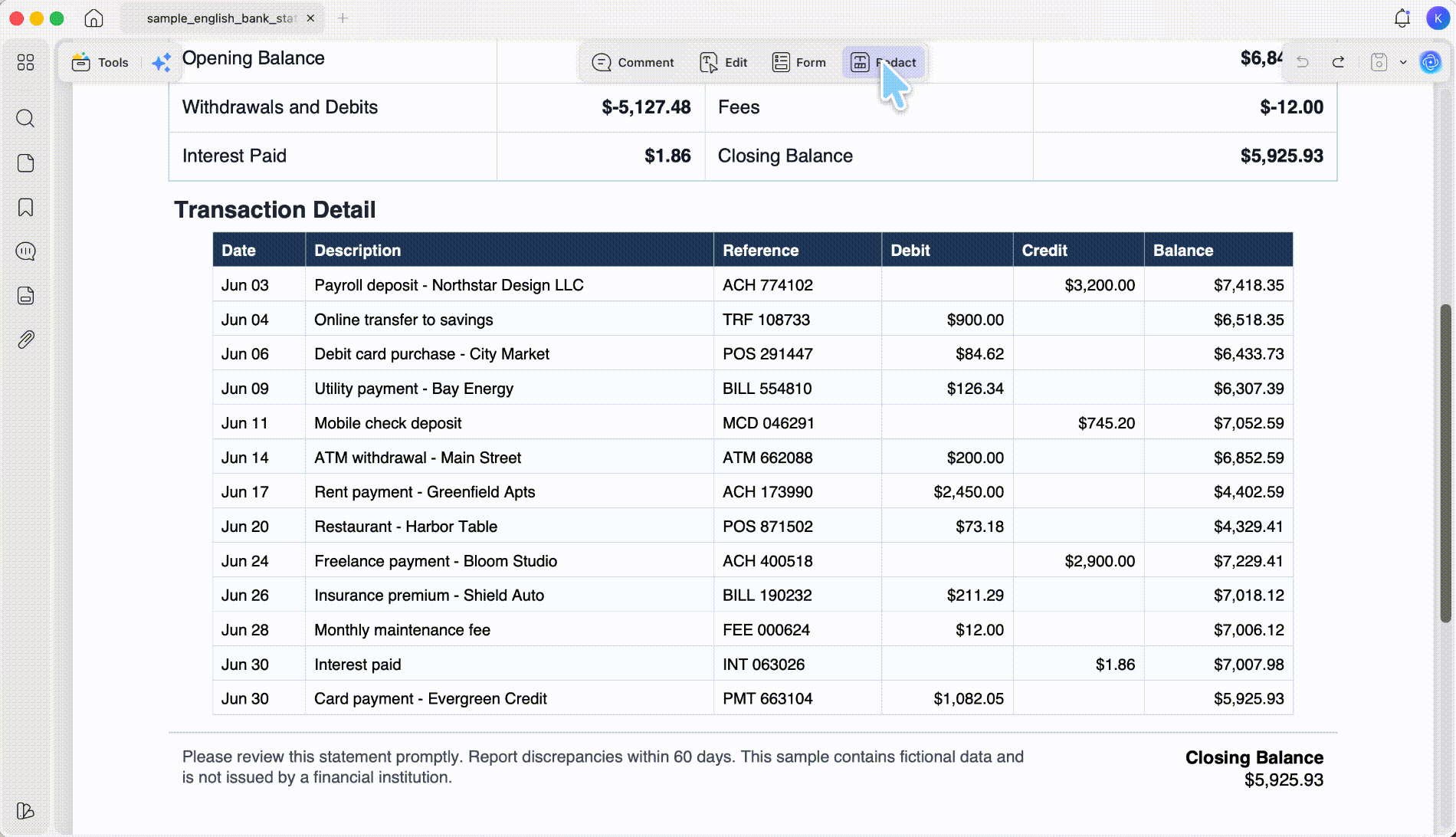1456x837 pixels.
Task: Switch to Edit mode
Action: (723, 62)
